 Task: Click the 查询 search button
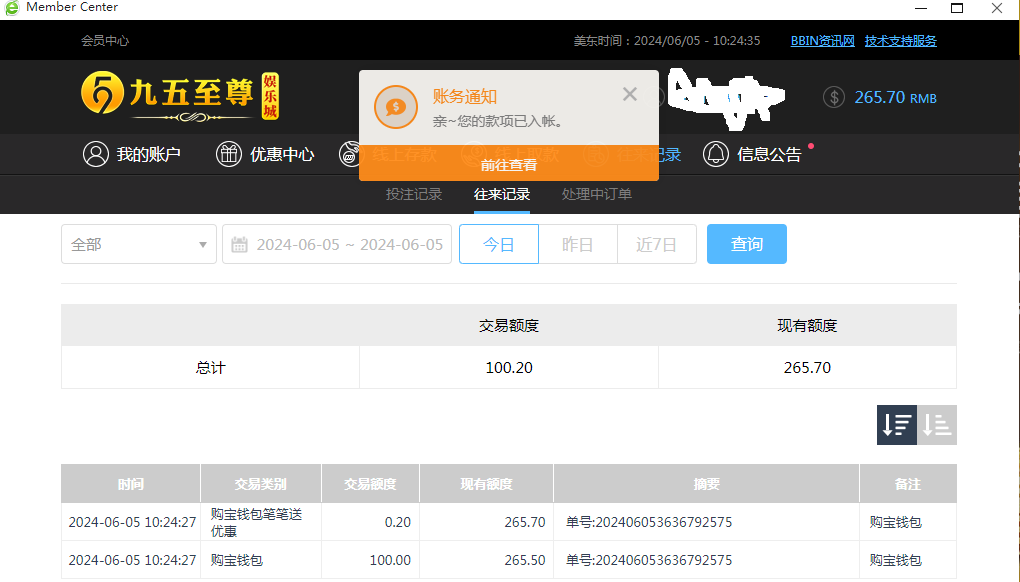746,243
